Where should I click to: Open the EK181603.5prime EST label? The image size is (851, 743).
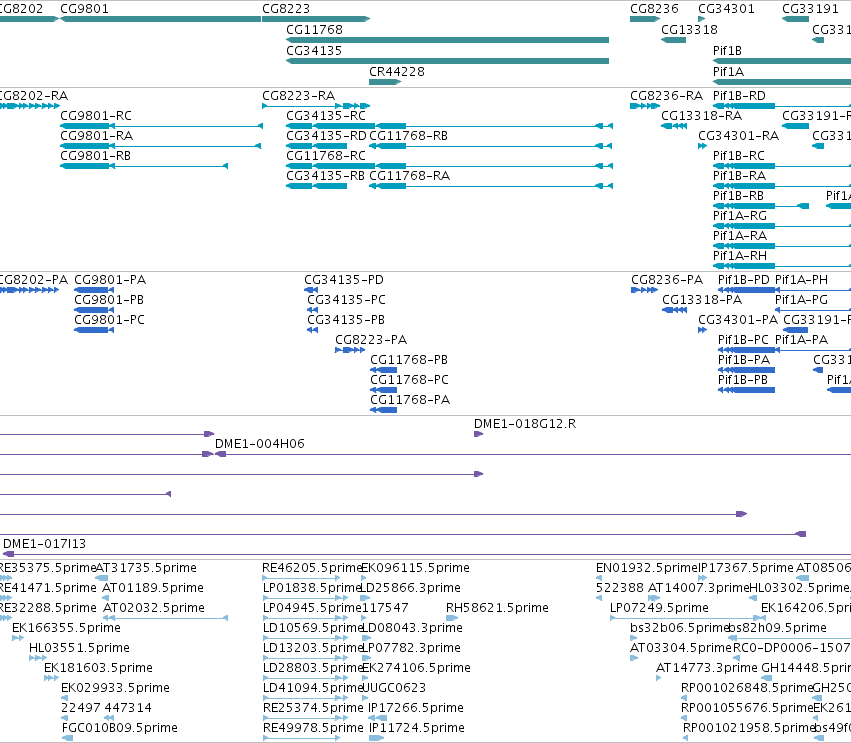98,668
